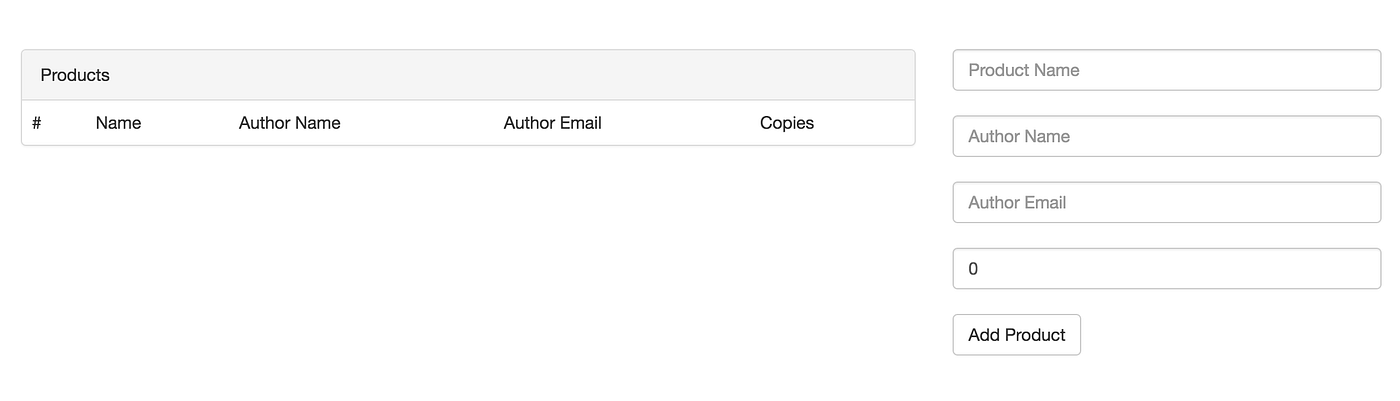Click the Product Name placeholder text
This screenshot has width=1400, height=401.
[1024, 70]
